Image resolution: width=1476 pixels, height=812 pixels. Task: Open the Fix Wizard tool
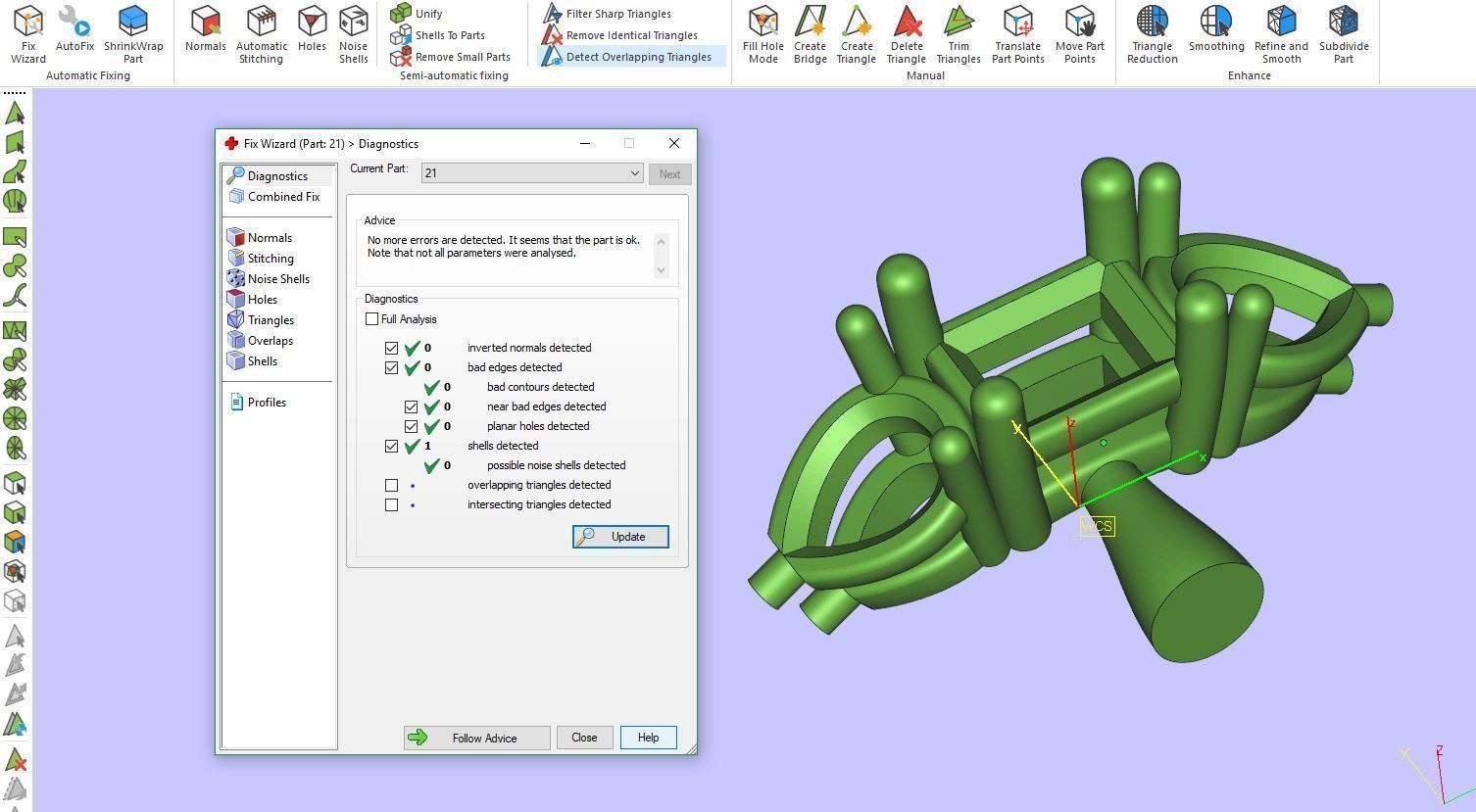click(x=27, y=34)
